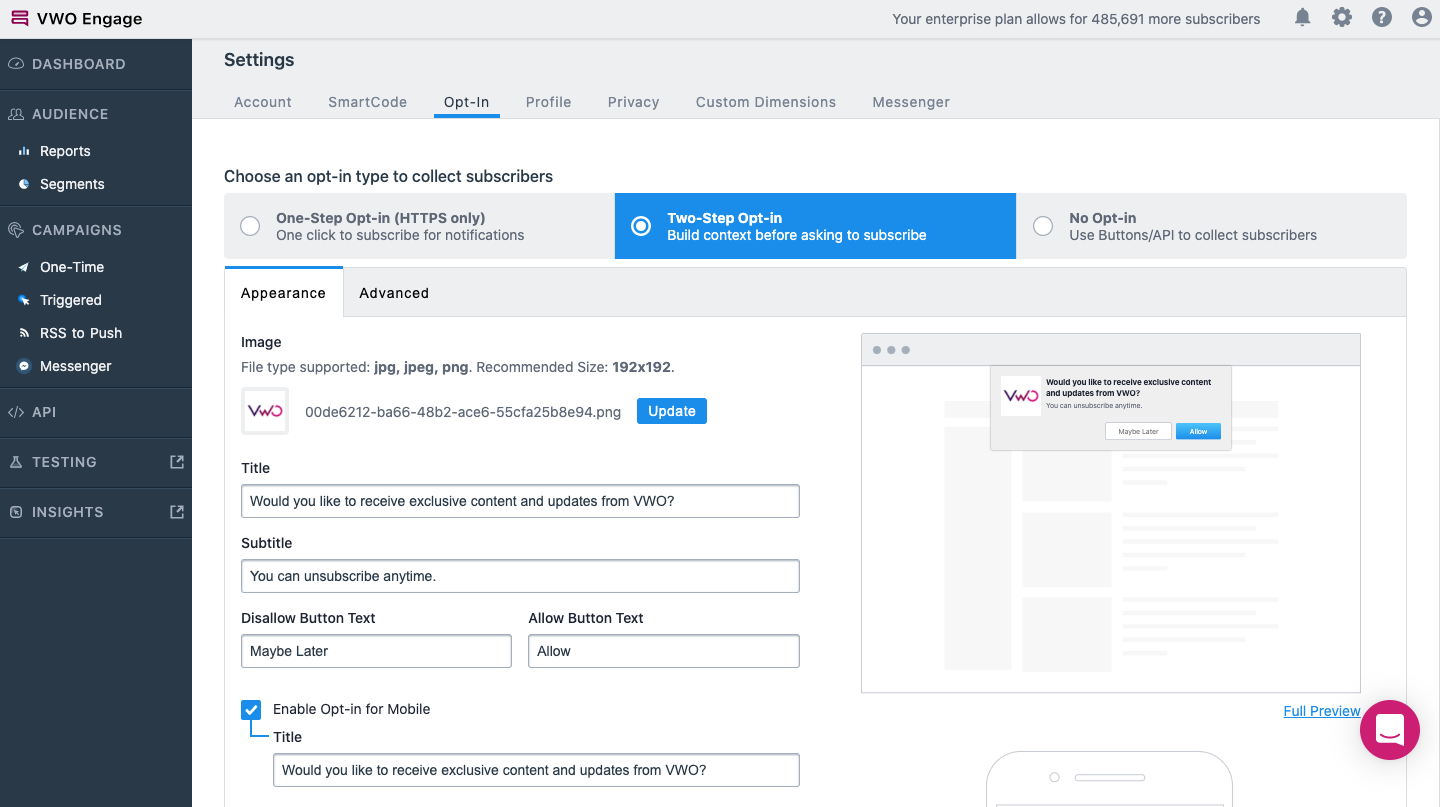Click the Disallow Button Text field
The image size is (1440, 807).
pos(376,651)
